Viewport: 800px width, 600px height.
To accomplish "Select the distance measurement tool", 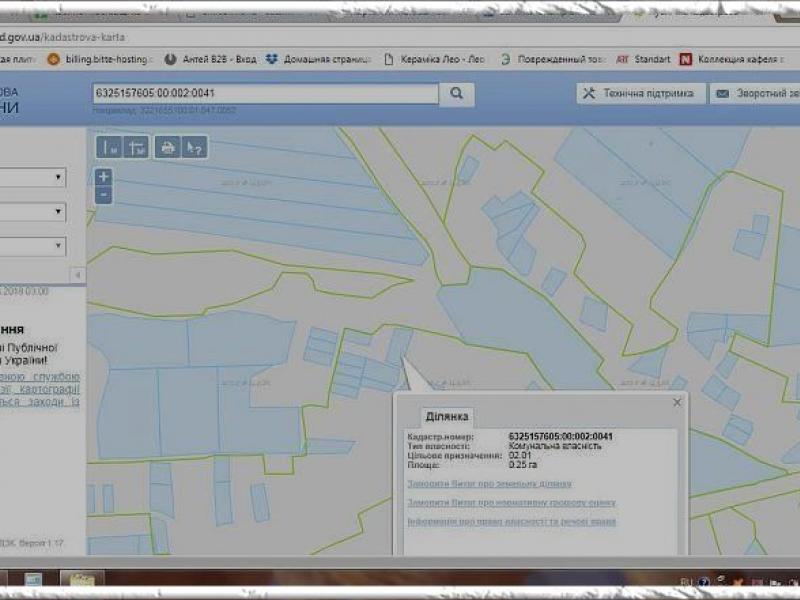I will click(109, 147).
